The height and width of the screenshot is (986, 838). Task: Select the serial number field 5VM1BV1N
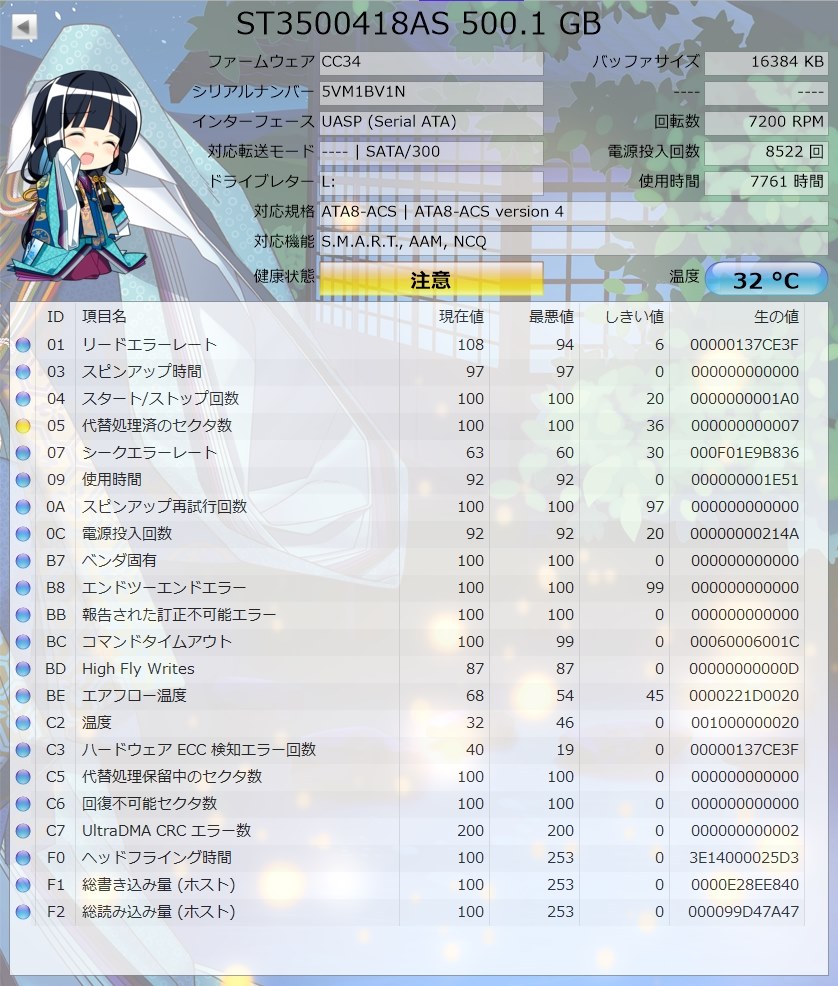pyautogui.click(x=431, y=92)
